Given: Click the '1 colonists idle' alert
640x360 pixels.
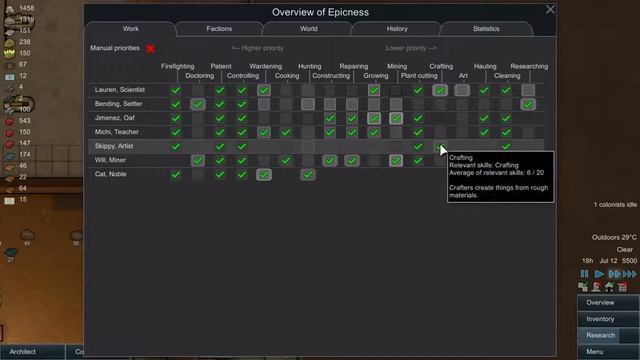Looking at the screenshot, I should [x=615, y=204].
